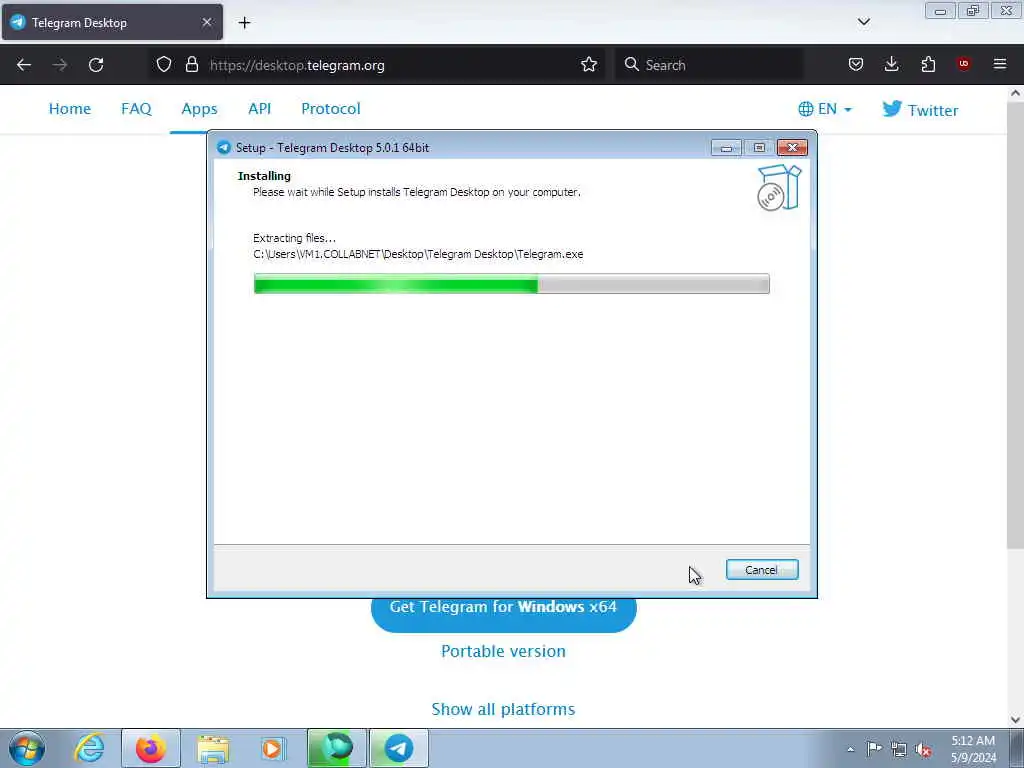This screenshot has width=1024, height=768.
Task: Click the uBlock Origin extension icon
Action: [x=963, y=63]
